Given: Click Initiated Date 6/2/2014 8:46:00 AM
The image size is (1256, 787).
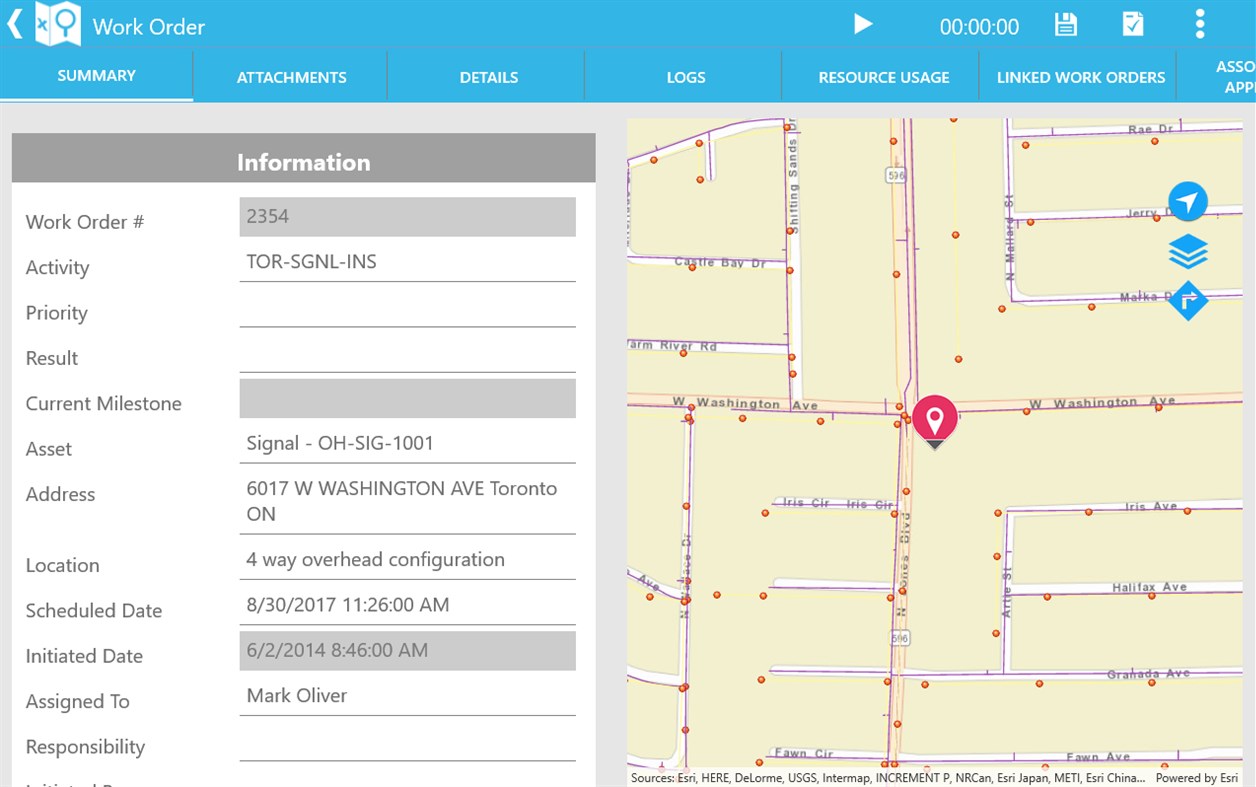Looking at the screenshot, I should click(x=408, y=651).
